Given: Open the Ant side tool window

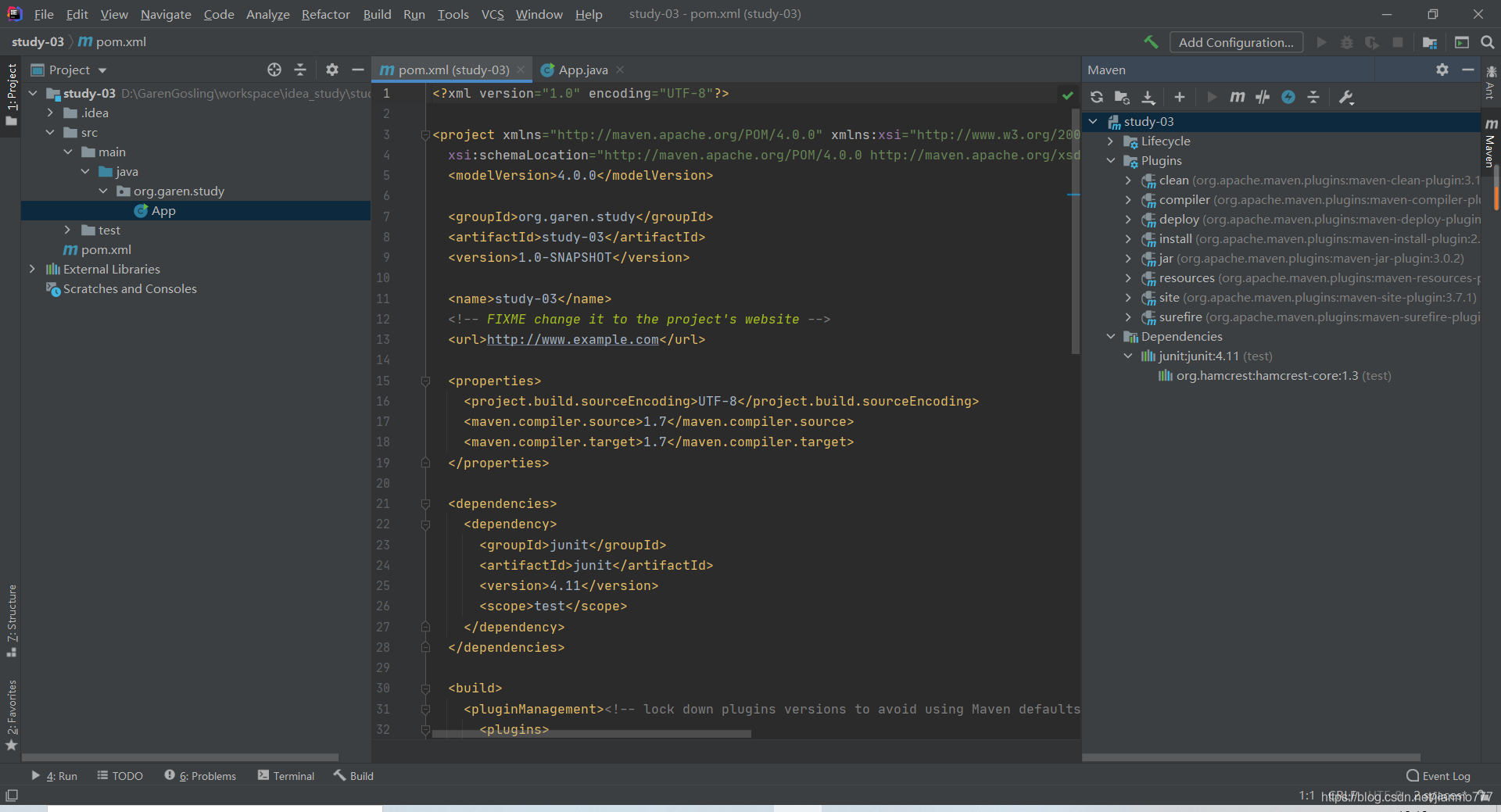Looking at the screenshot, I should pyautogui.click(x=1491, y=83).
